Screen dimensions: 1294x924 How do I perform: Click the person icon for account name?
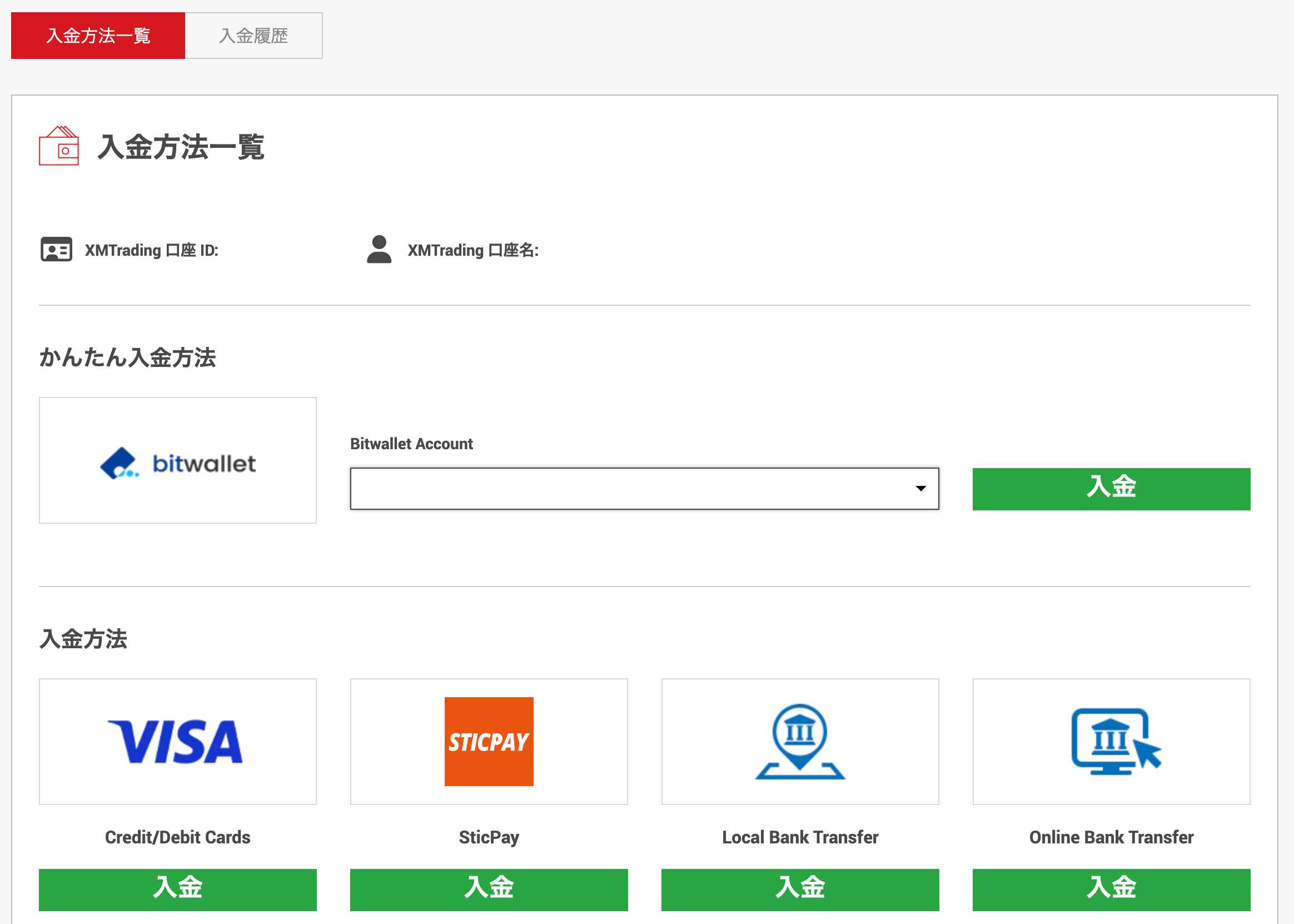click(379, 249)
